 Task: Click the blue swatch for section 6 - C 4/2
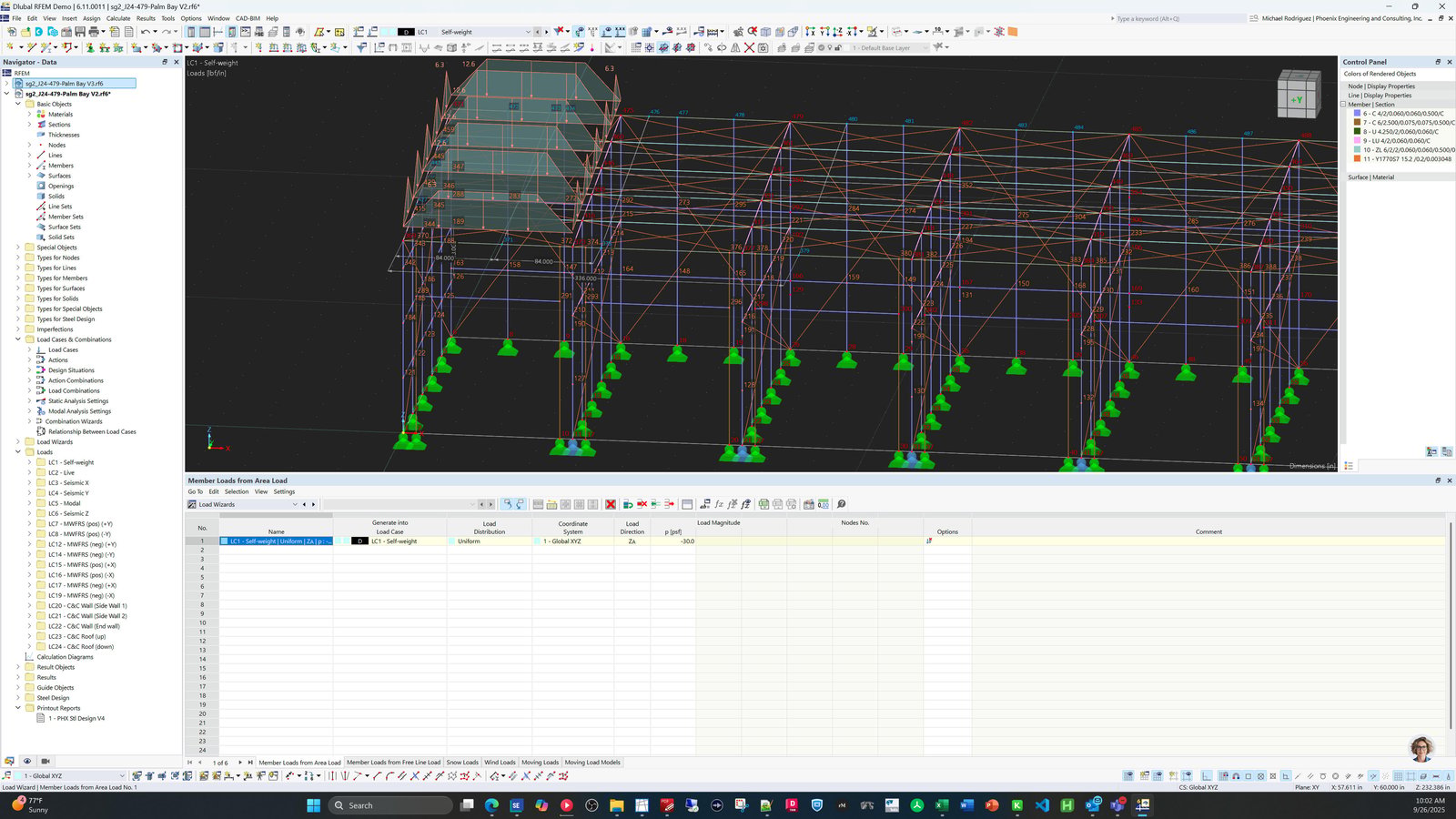pos(1357,114)
